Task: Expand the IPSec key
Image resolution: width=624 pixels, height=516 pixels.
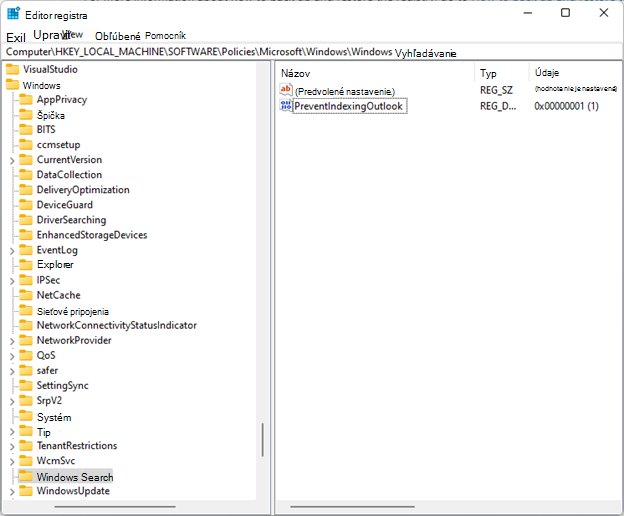Action: 12,281
